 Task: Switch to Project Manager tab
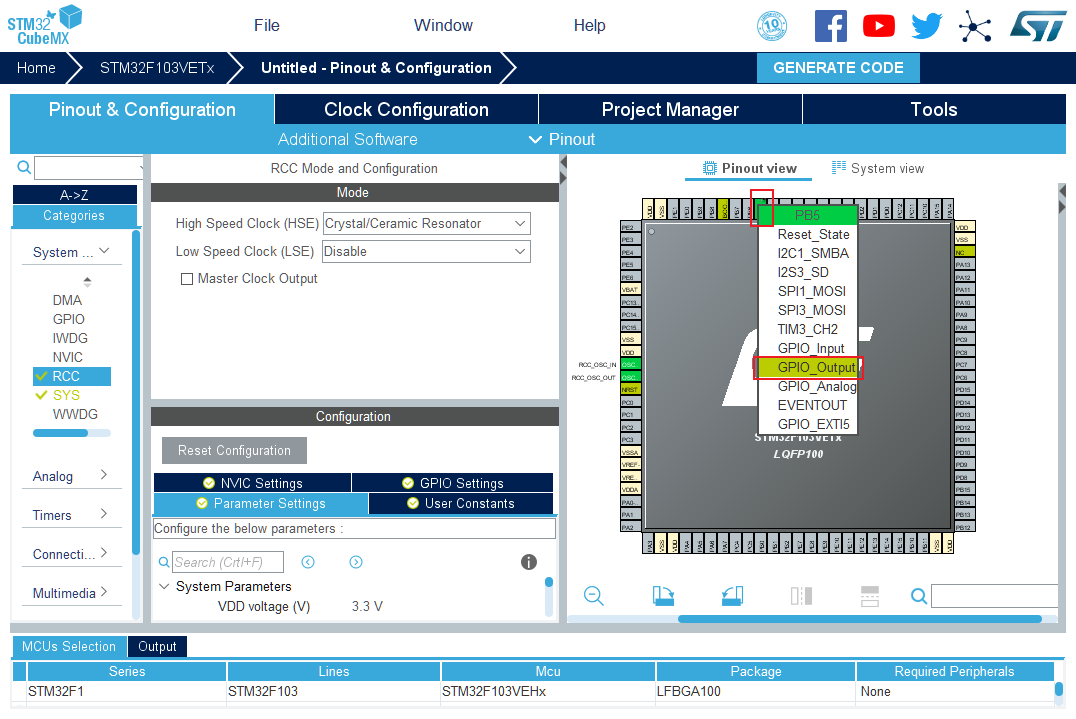(670, 110)
